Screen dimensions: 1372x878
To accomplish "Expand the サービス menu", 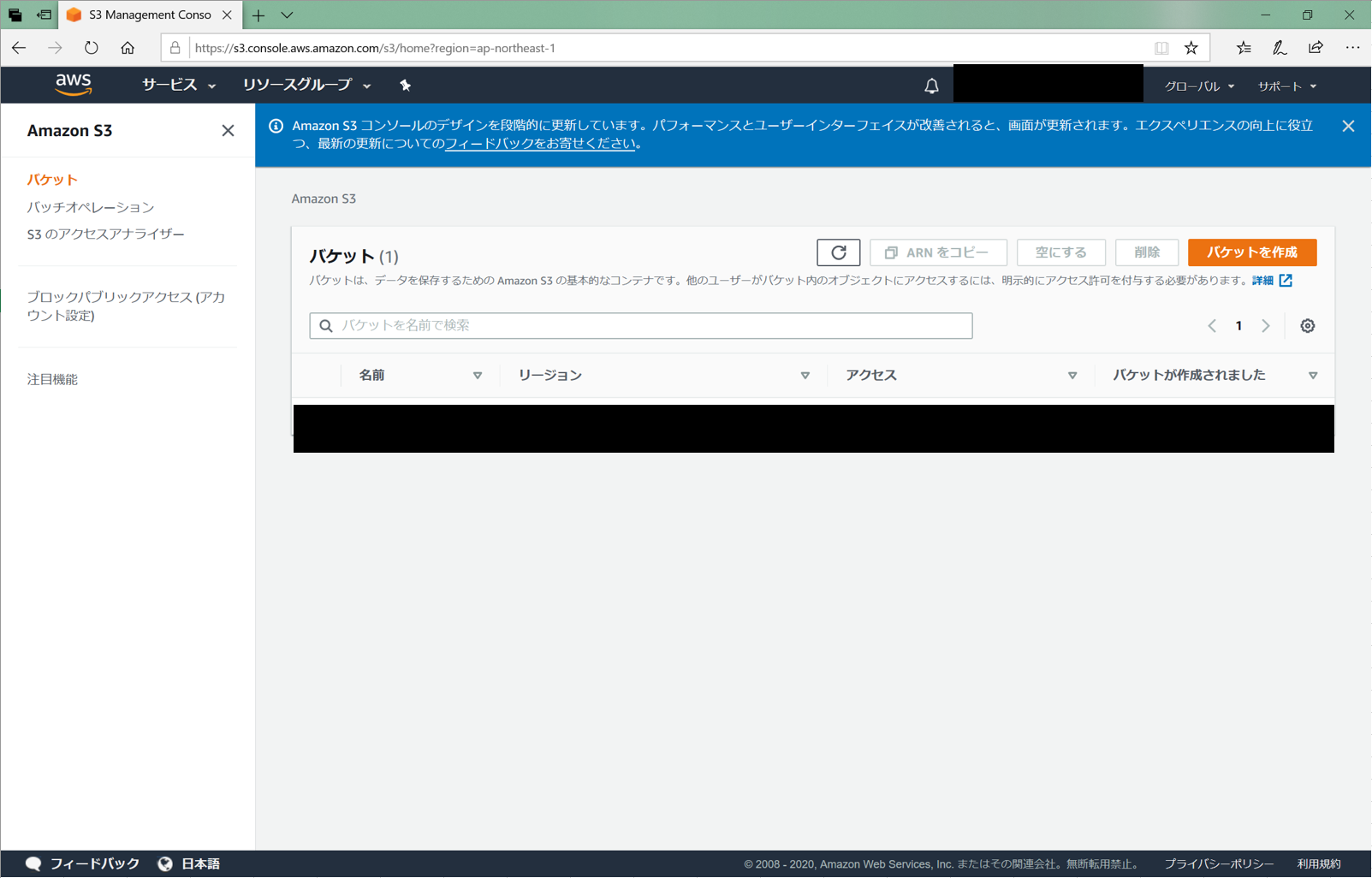I will coord(179,85).
